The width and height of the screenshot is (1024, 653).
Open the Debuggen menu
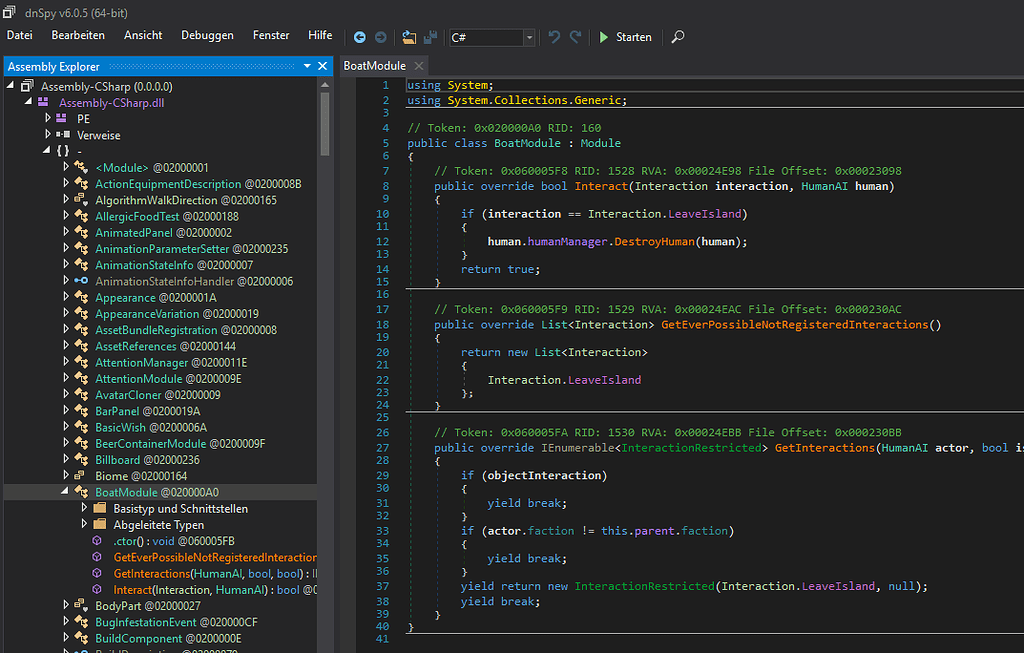click(x=206, y=34)
